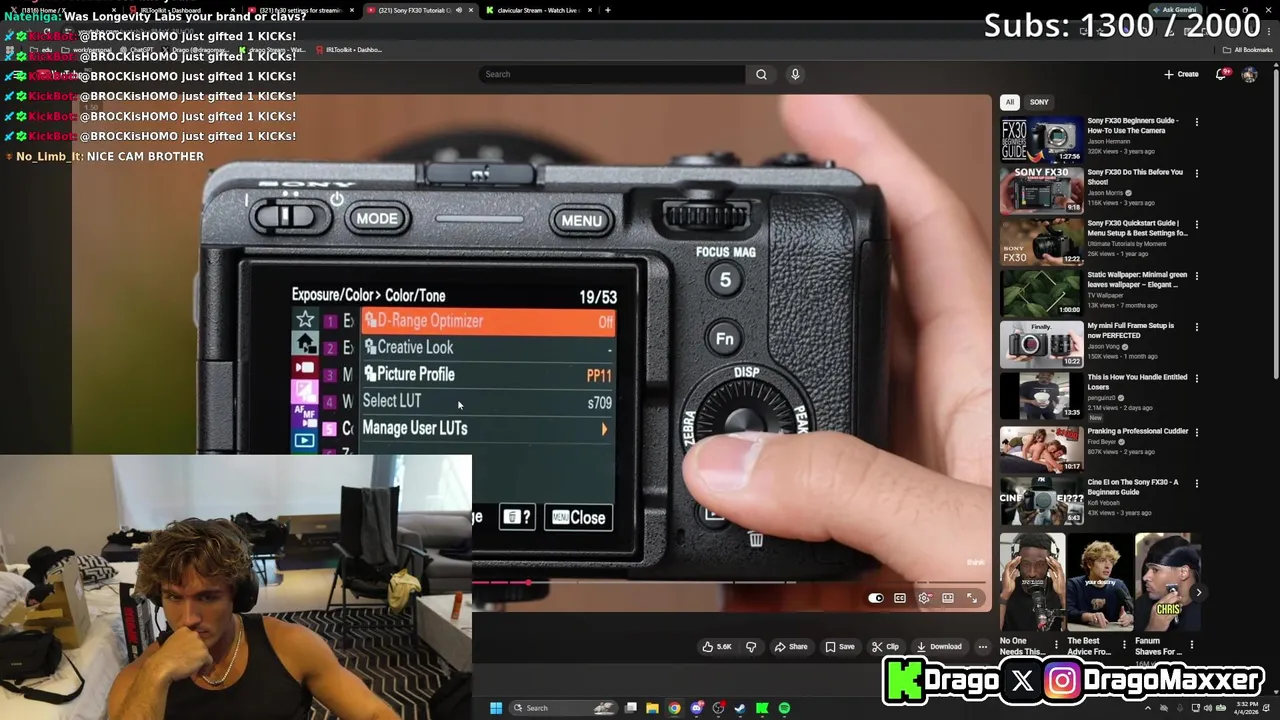Image resolution: width=1280 pixels, height=720 pixels.
Task: Show next Shorts with the right arrow
Action: click(x=1198, y=592)
